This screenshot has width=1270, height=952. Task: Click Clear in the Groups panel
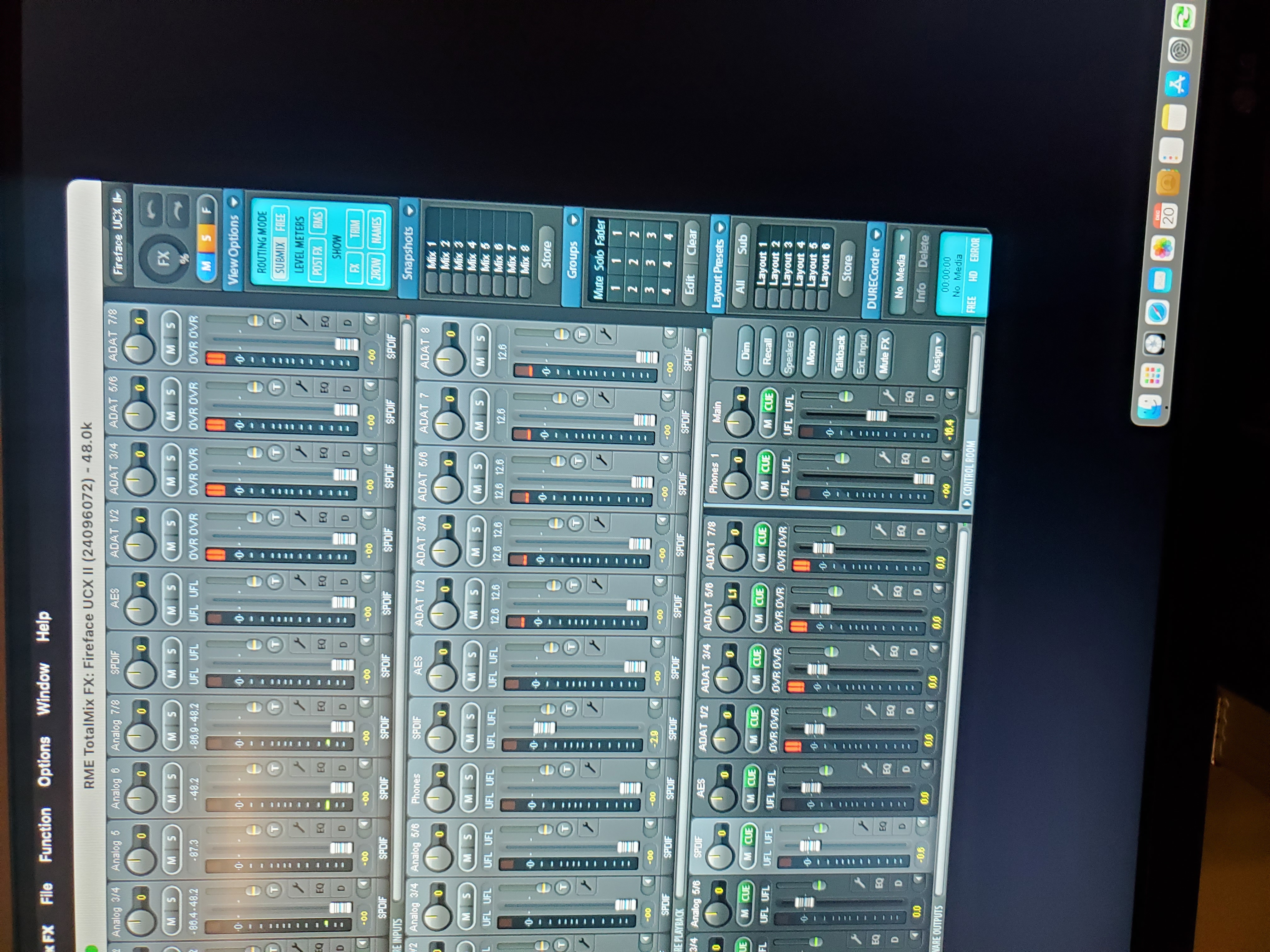click(691, 241)
